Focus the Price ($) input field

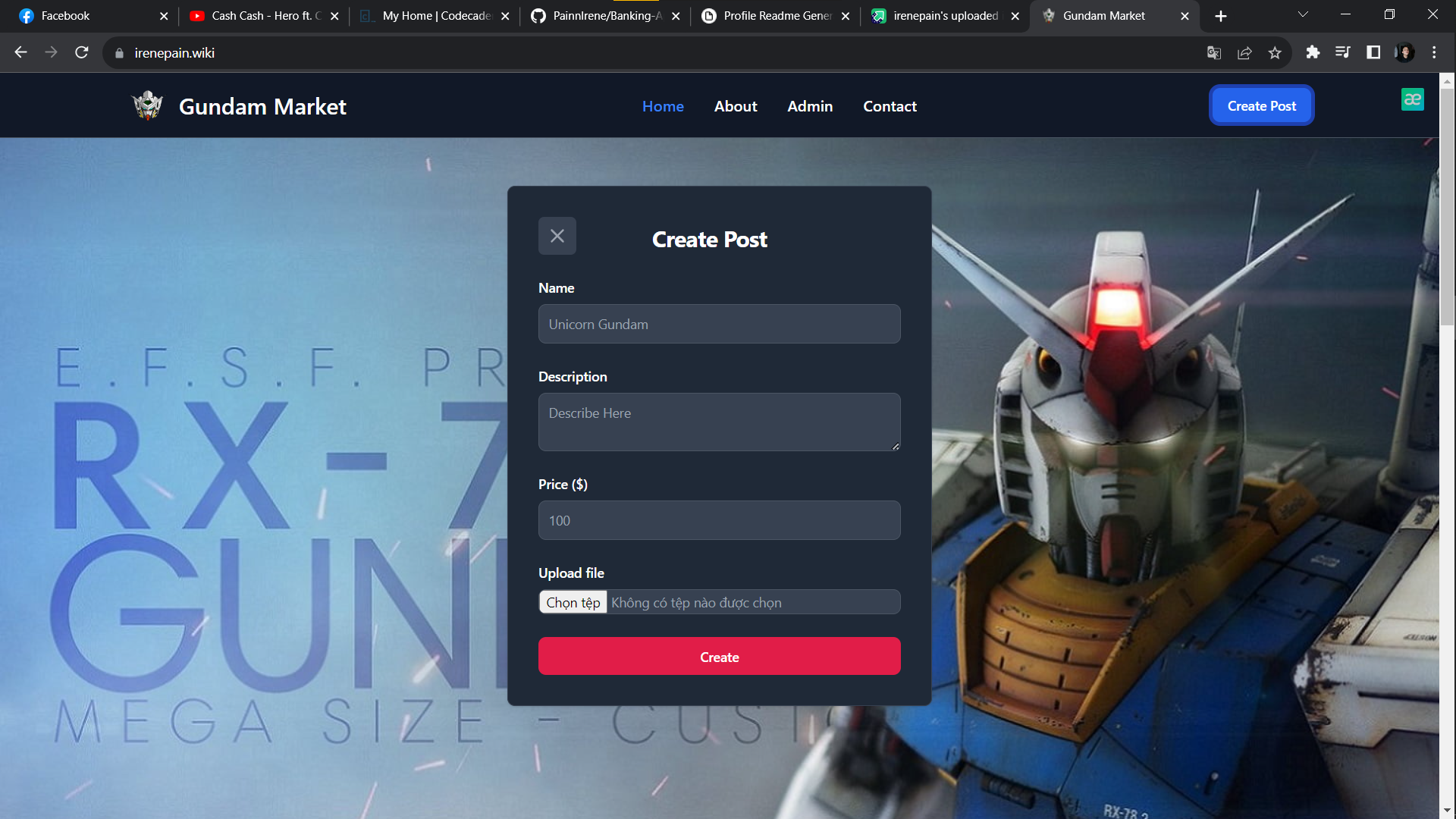[719, 520]
